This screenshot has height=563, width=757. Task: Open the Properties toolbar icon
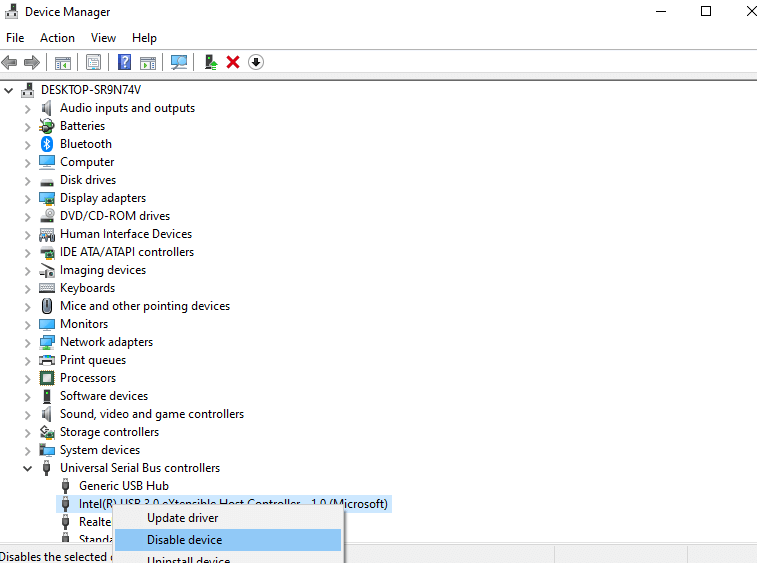93,62
